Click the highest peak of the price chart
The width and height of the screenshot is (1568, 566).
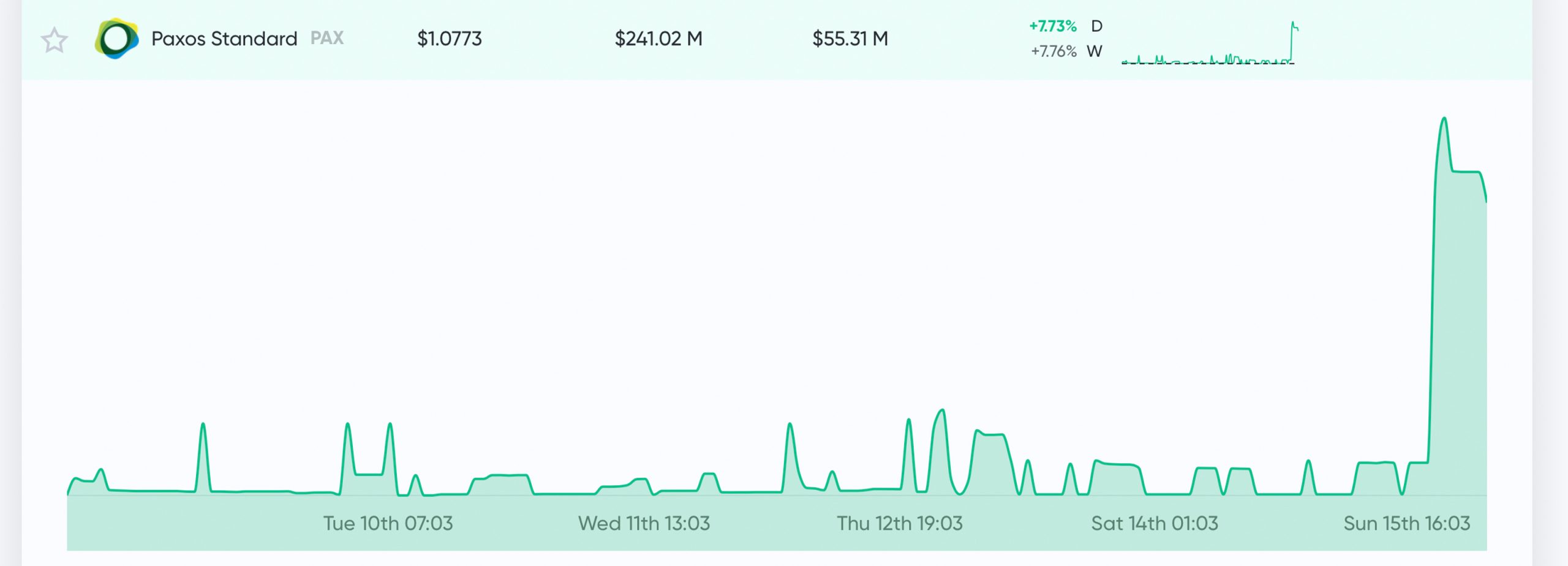coord(1444,118)
